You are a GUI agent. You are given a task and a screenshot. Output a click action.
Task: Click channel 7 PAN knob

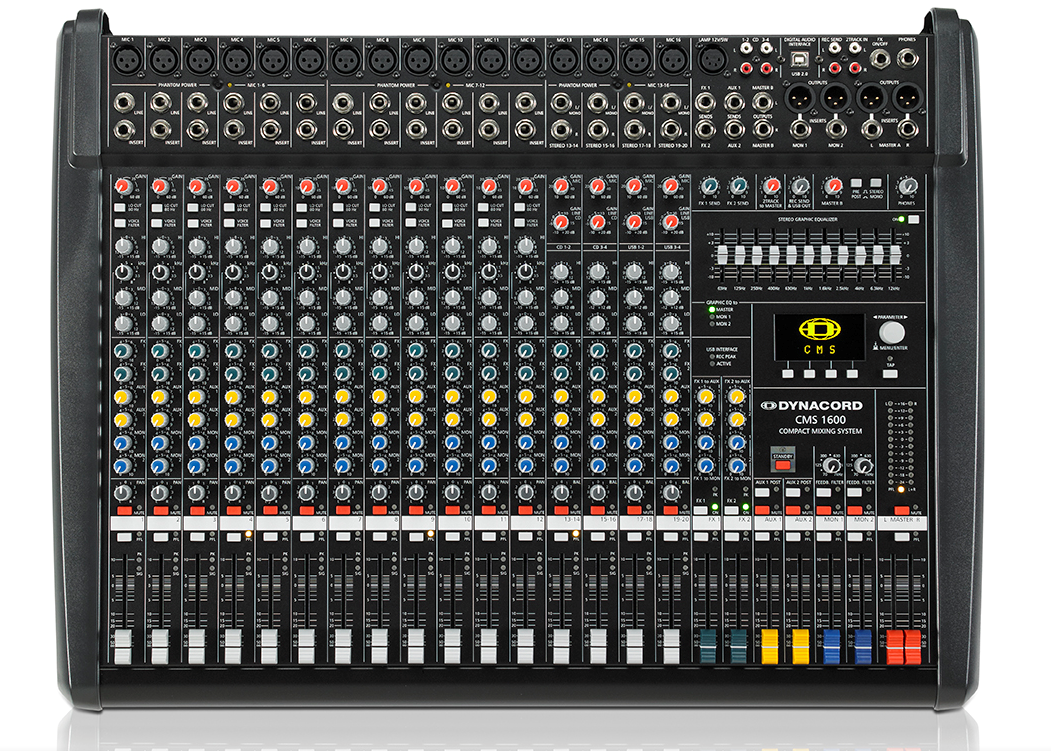coord(343,493)
